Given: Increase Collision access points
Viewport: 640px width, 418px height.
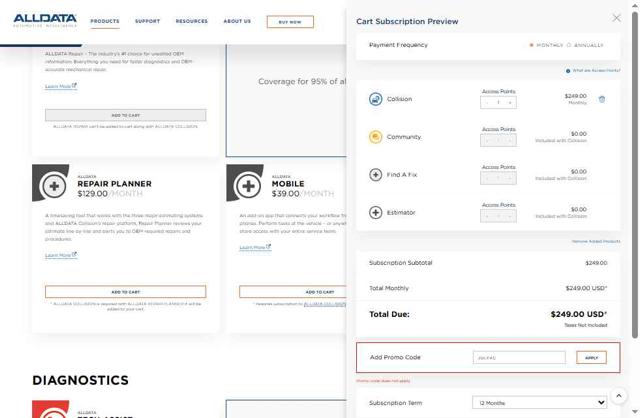Looking at the screenshot, I should 510,102.
